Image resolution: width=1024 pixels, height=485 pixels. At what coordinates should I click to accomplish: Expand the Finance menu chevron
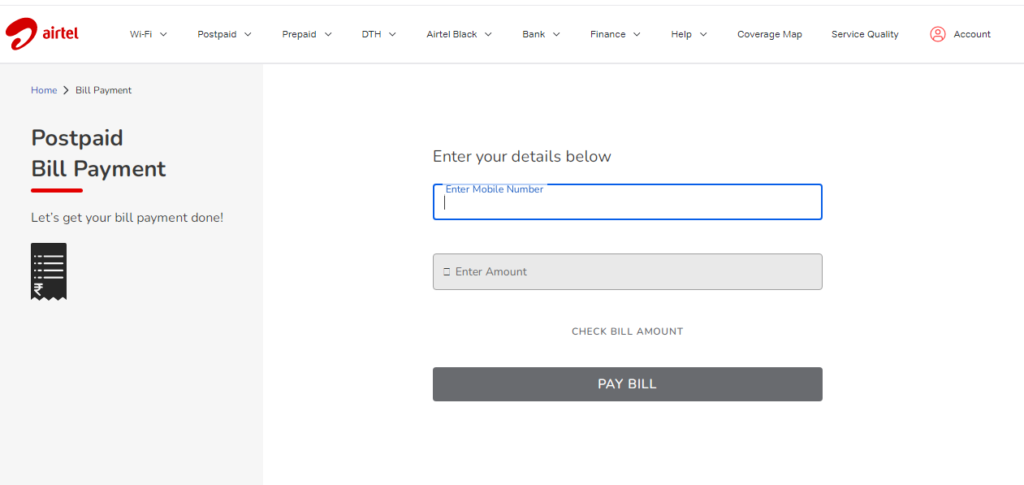(x=636, y=35)
